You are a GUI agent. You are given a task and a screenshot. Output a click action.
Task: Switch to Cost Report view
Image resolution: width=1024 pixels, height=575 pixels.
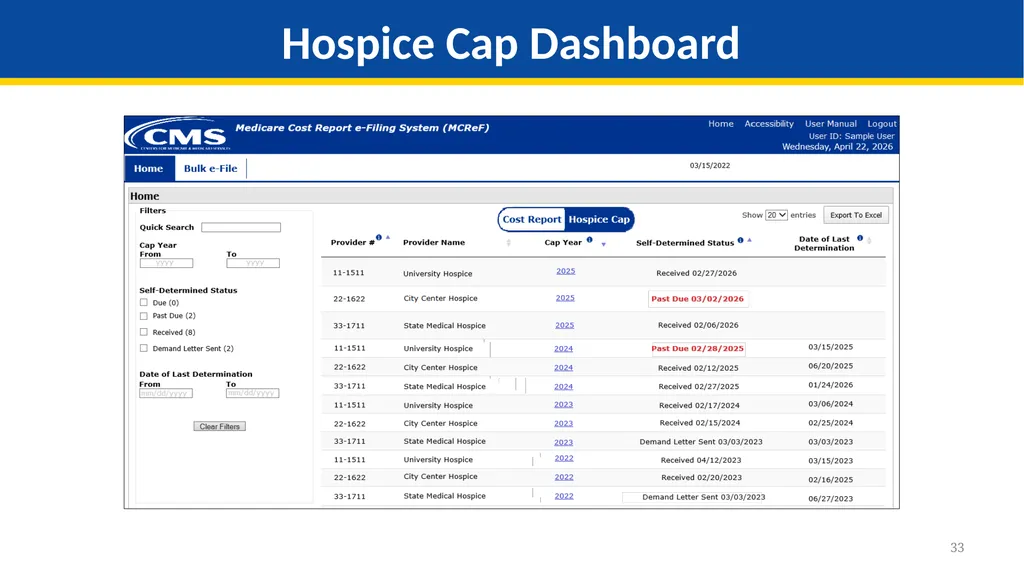click(x=532, y=220)
